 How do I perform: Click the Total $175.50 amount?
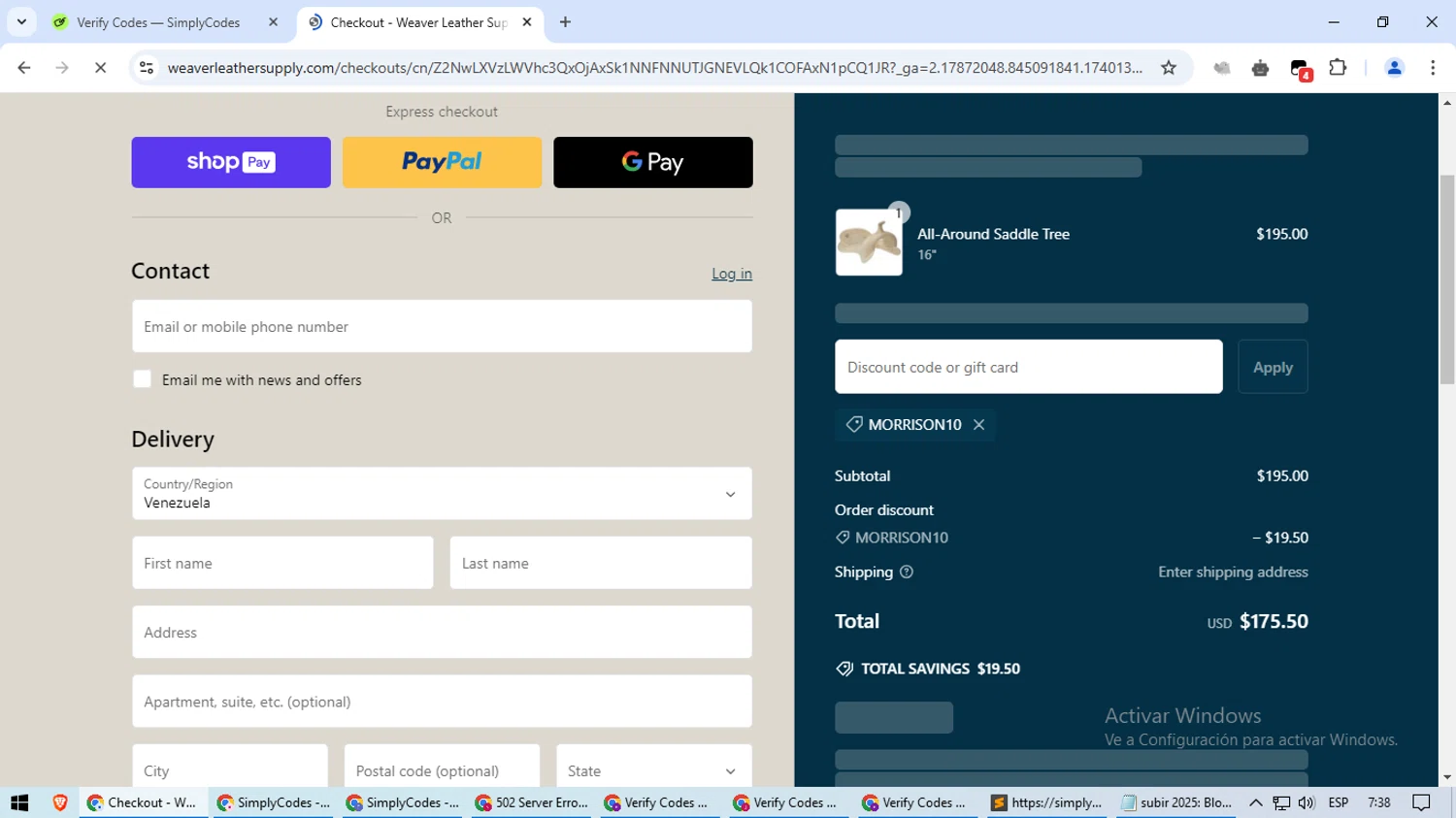coord(1274,621)
